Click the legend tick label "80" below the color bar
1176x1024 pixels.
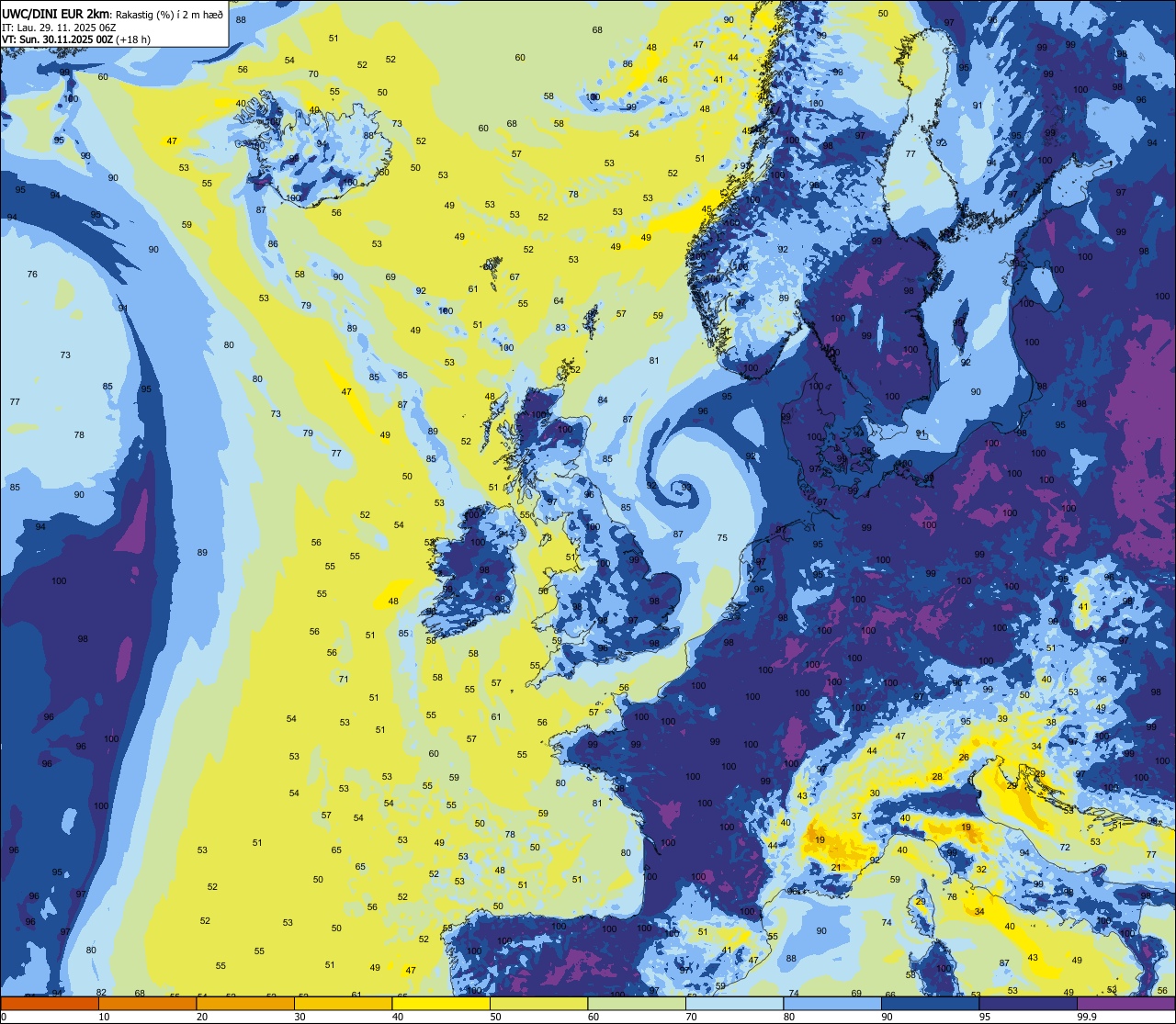pyautogui.click(x=791, y=1017)
